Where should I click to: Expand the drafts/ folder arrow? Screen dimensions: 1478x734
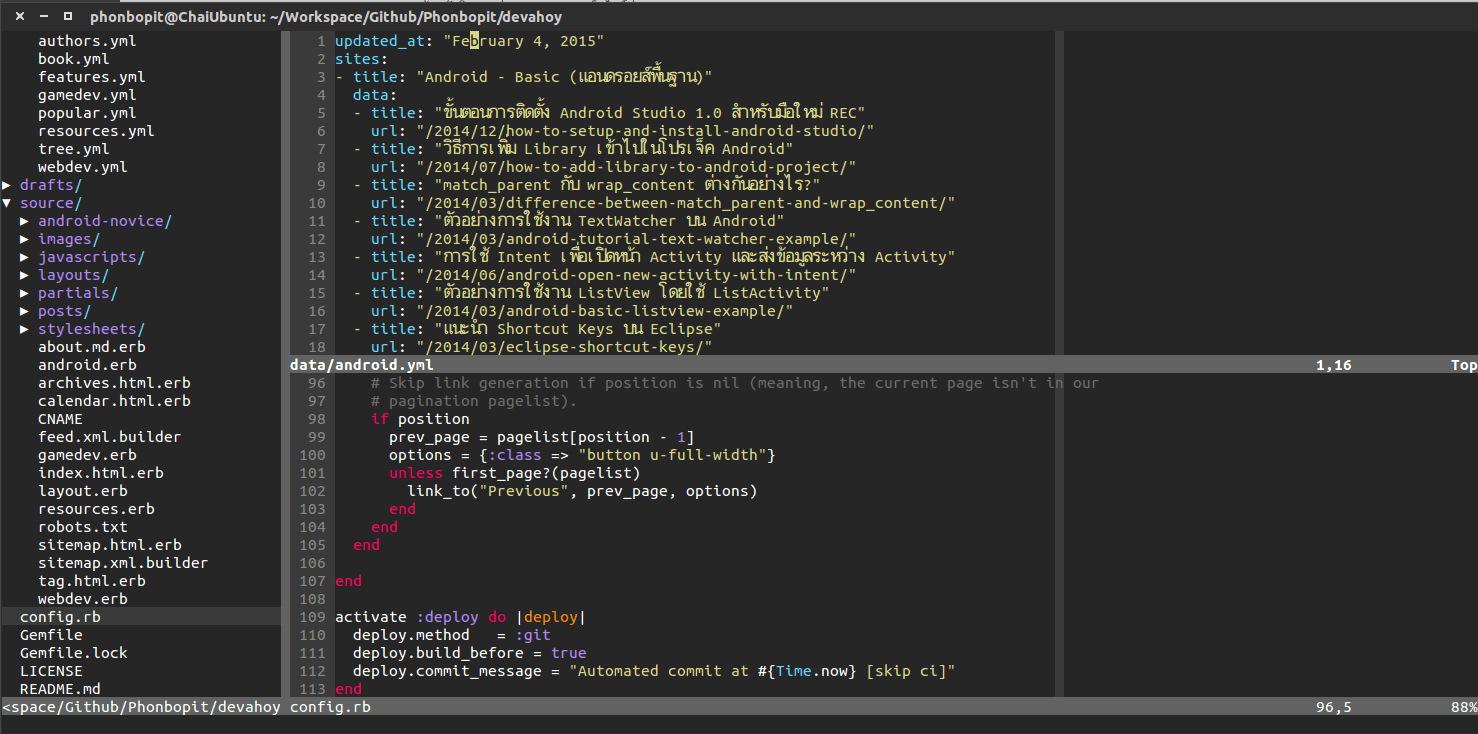click(x=8, y=185)
